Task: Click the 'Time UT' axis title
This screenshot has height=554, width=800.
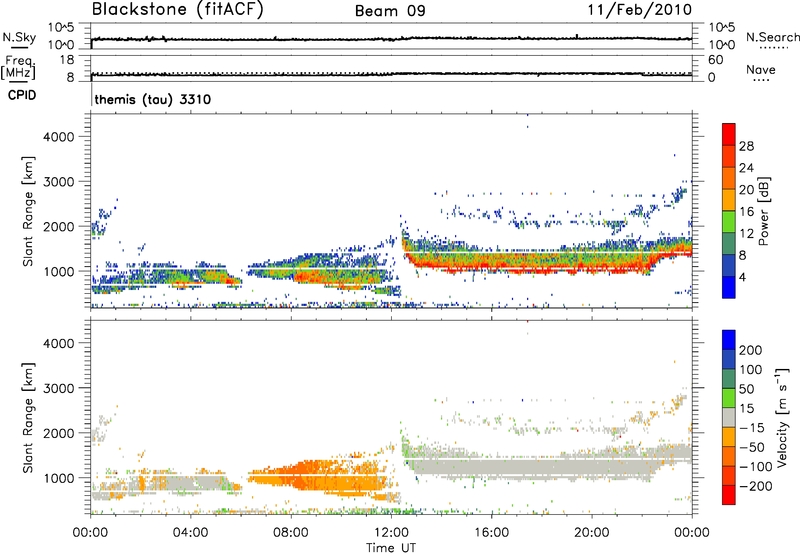Action: [391, 548]
